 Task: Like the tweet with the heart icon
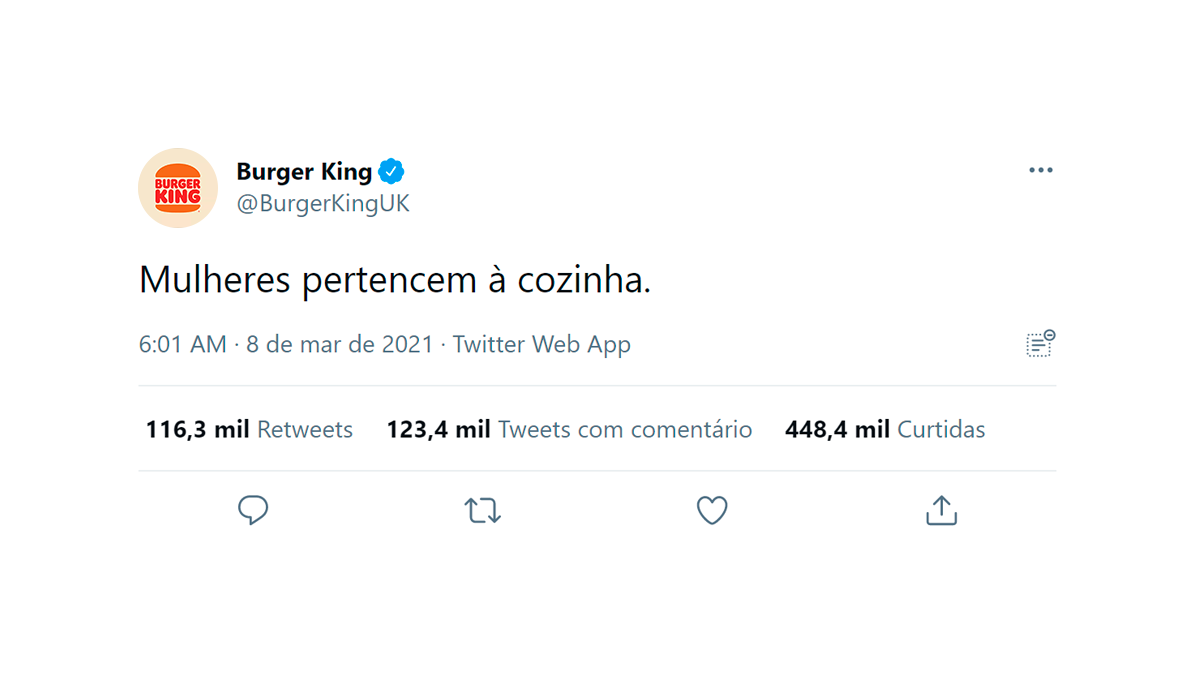712,511
